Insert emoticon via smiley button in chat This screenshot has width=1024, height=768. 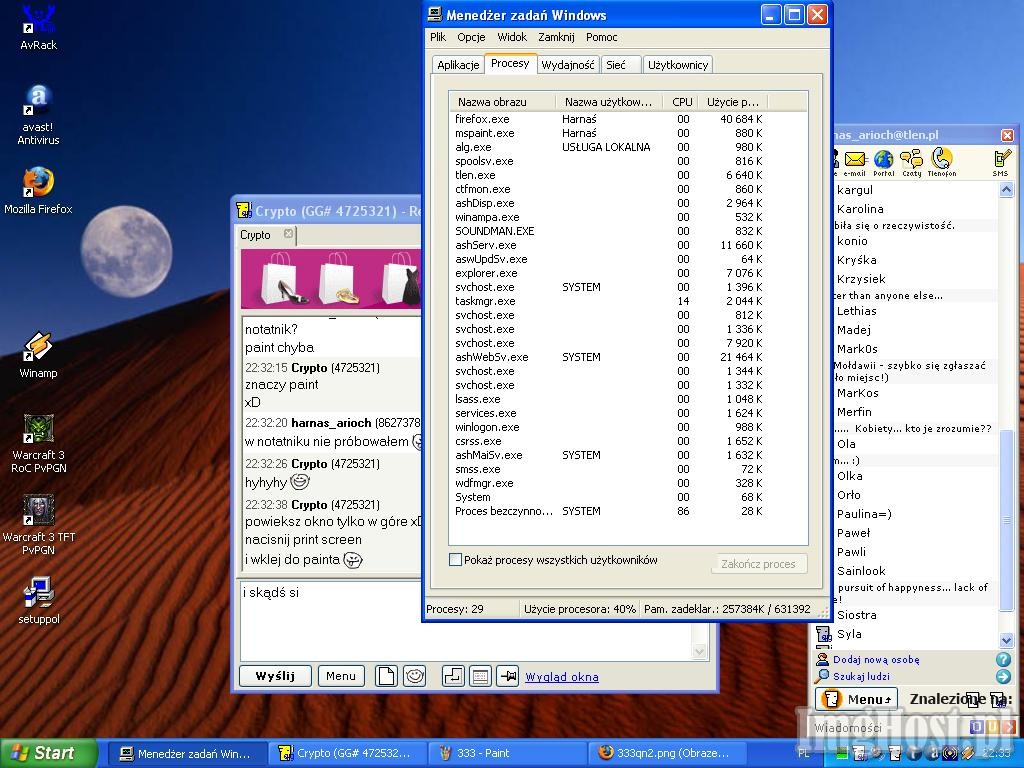tap(415, 676)
